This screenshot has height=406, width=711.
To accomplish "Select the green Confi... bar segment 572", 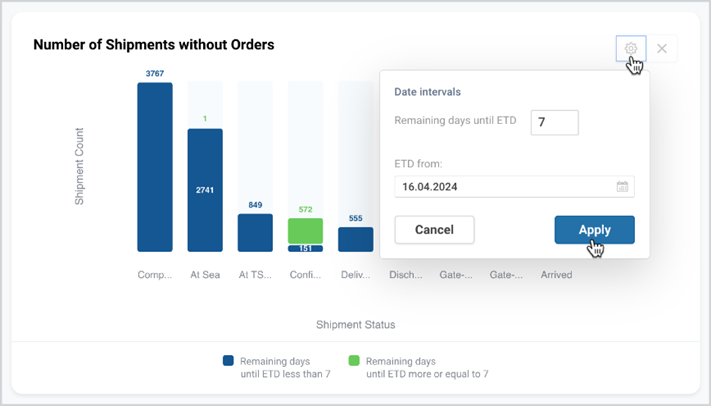I will tap(306, 231).
